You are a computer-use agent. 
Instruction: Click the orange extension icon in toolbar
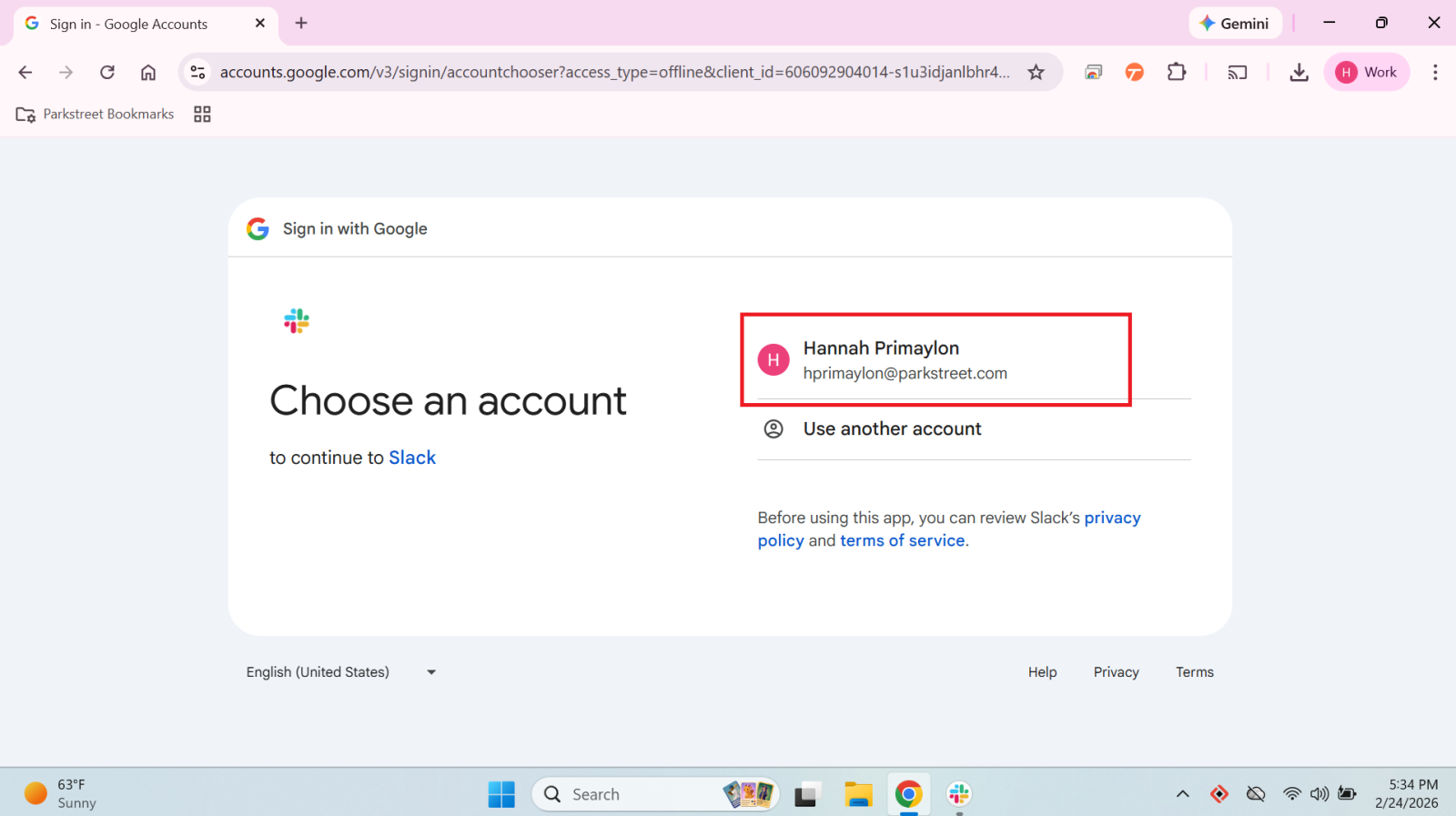pos(1135,73)
